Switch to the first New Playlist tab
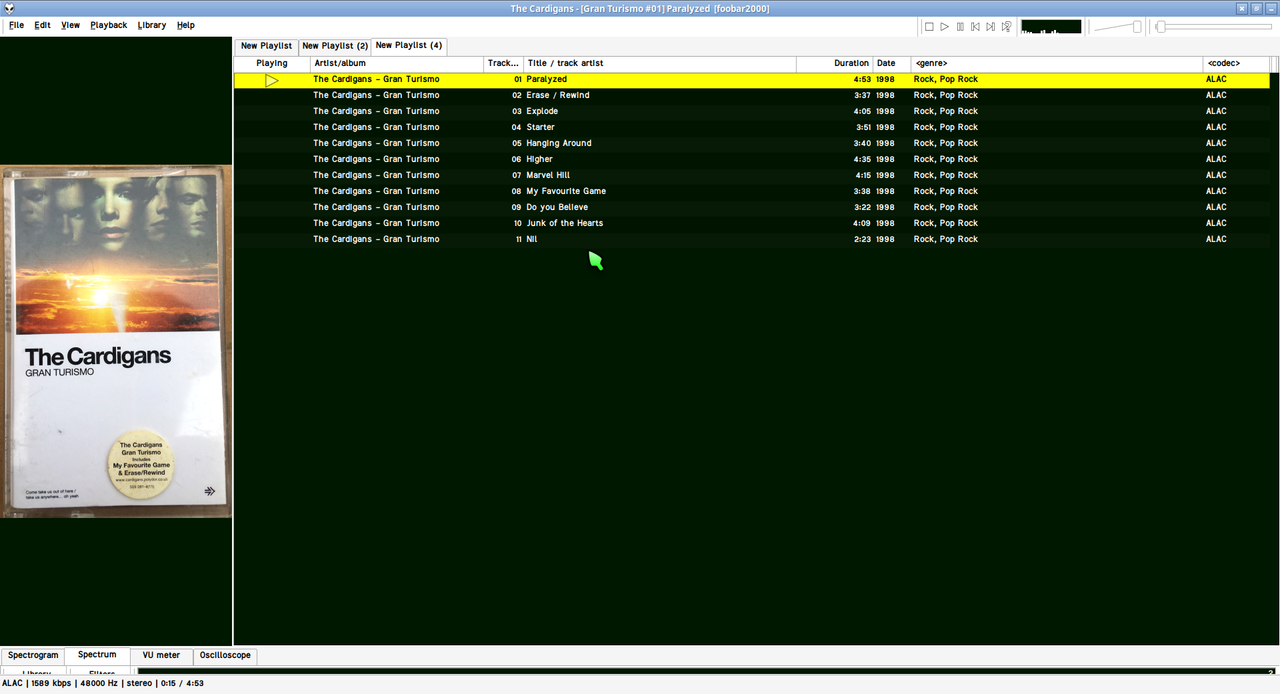The width and height of the screenshot is (1280, 694). tap(266, 46)
